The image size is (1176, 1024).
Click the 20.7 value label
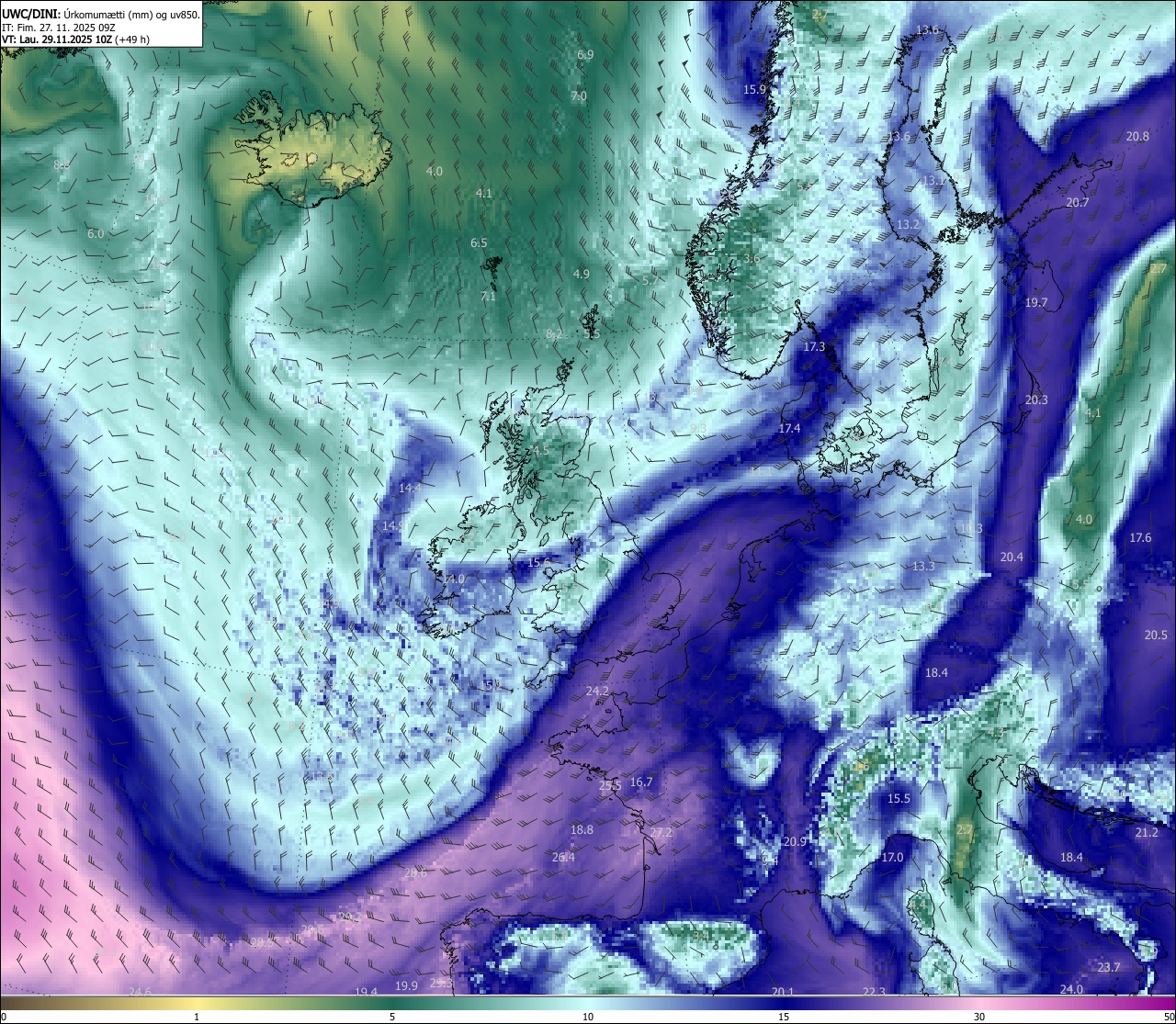[x=1077, y=202]
